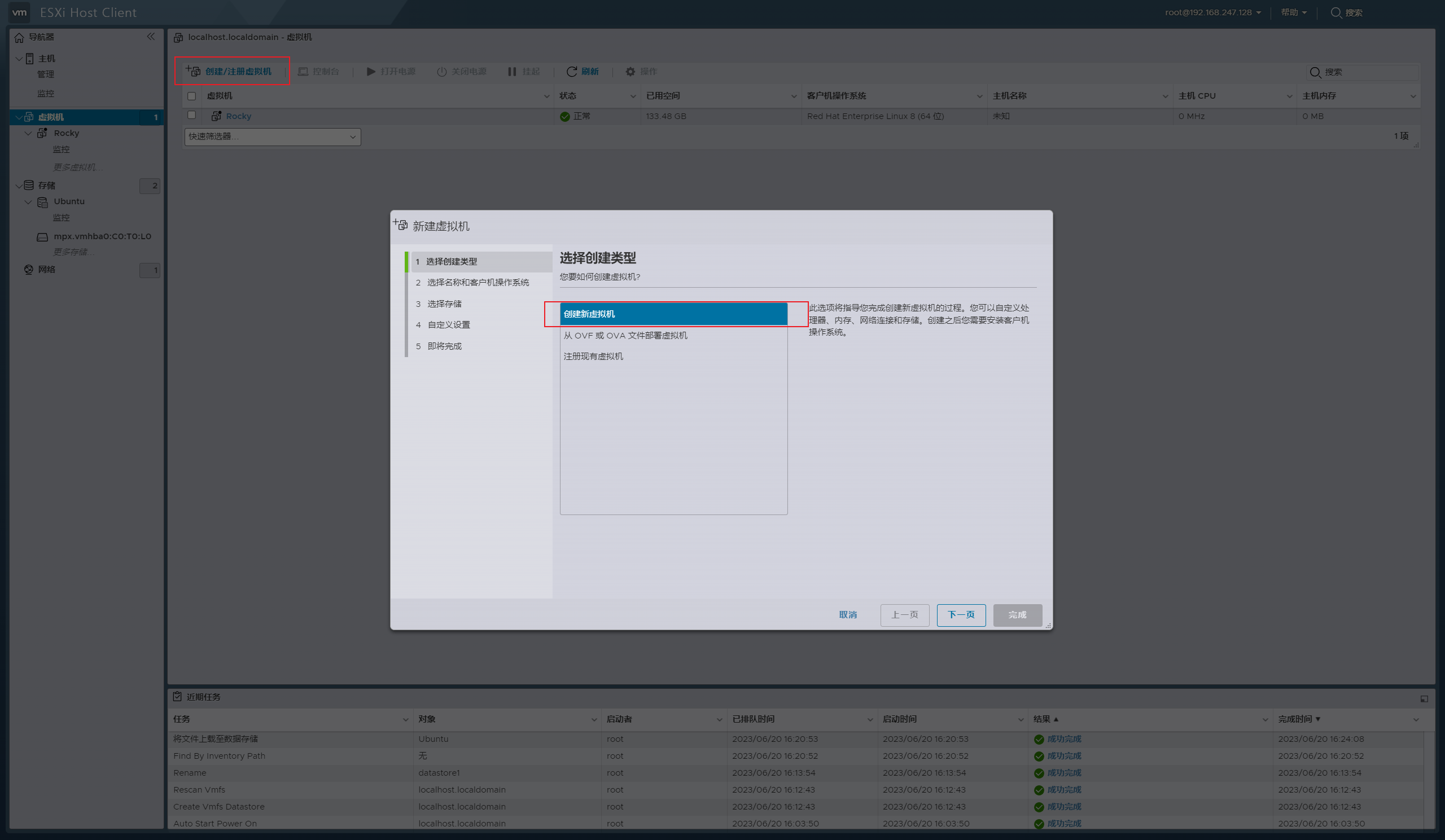The height and width of the screenshot is (840, 1445).
Task: Collapse the Ubuntu datastore tree node
Action: (x=28, y=202)
